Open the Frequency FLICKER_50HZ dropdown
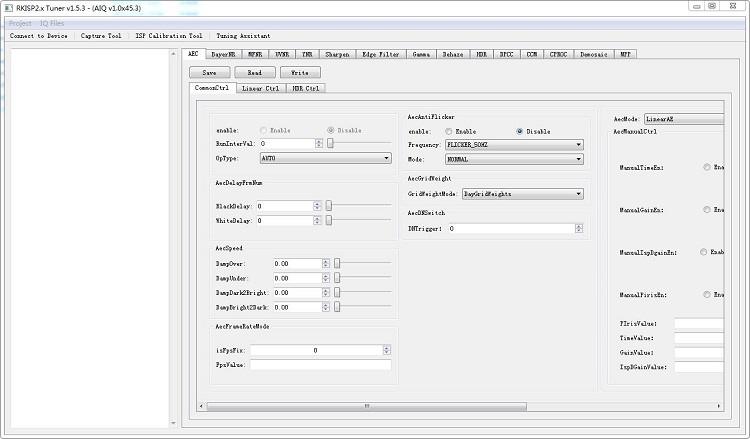750x439 pixels. pyautogui.click(x=514, y=145)
